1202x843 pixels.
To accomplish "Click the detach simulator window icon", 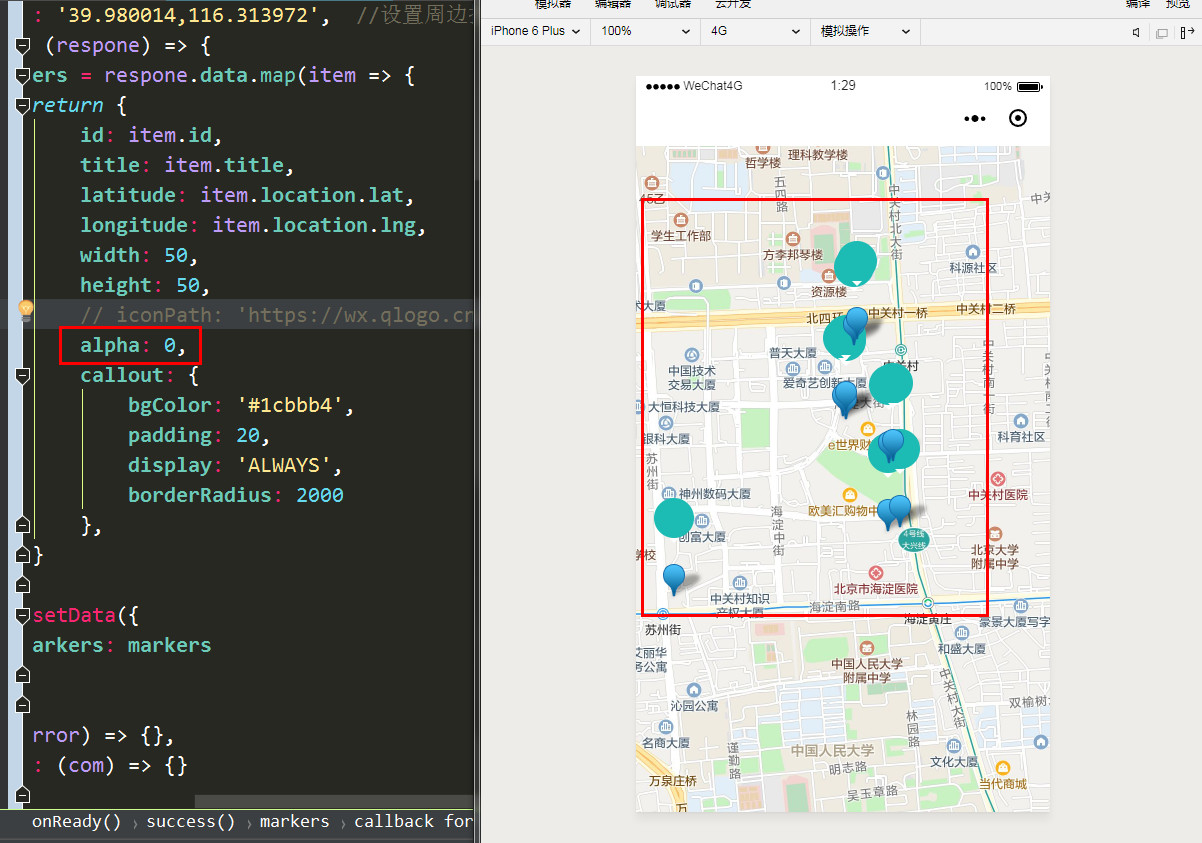I will (1161, 32).
